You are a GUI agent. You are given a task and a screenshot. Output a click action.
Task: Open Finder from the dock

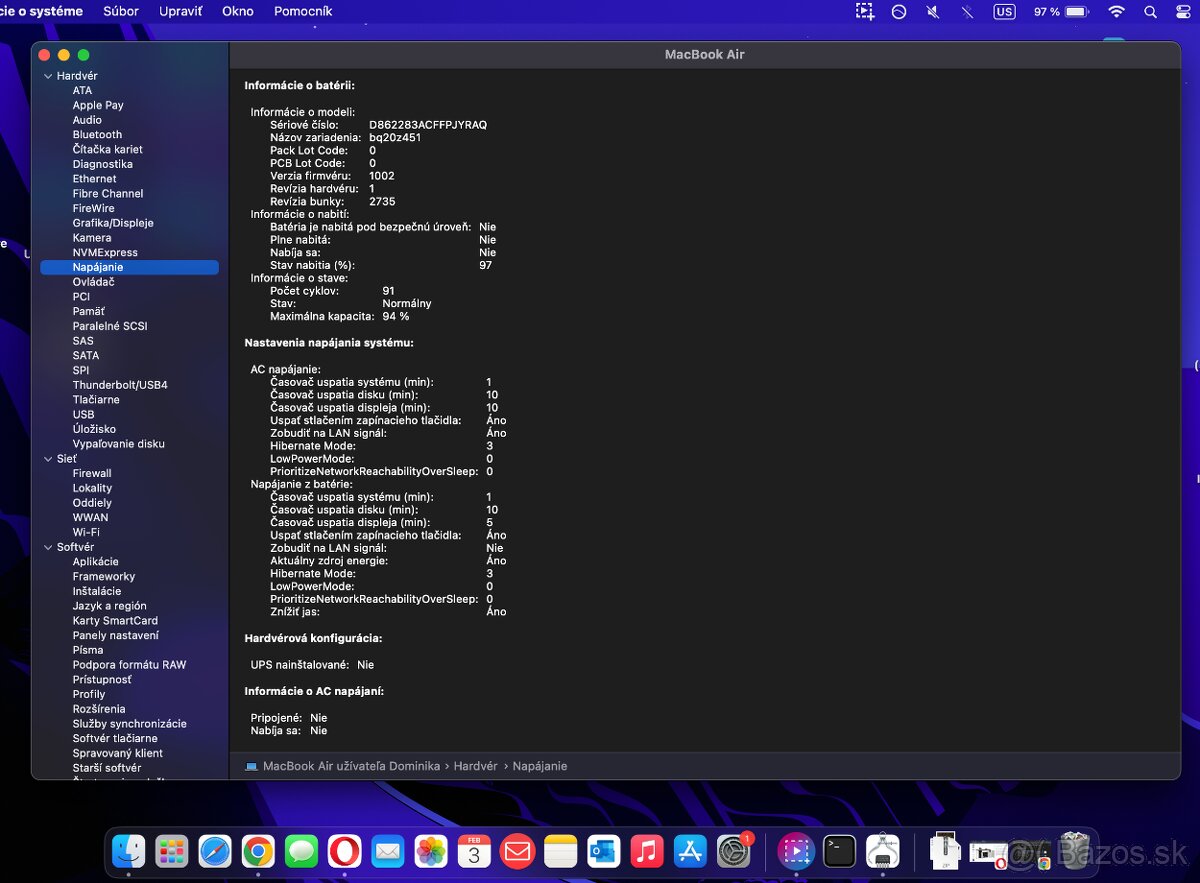tap(128, 851)
